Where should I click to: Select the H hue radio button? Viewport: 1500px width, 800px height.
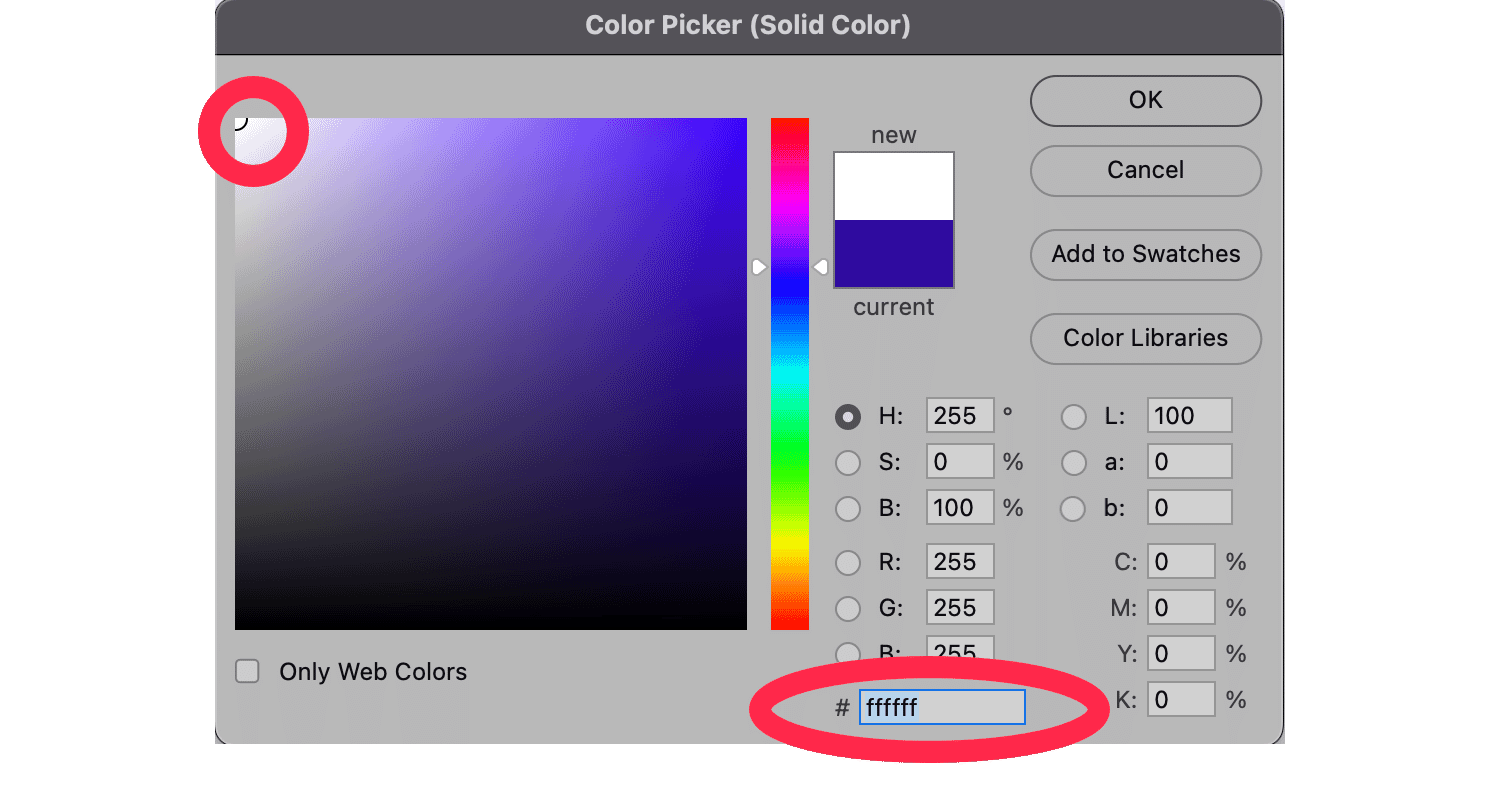coord(848,417)
